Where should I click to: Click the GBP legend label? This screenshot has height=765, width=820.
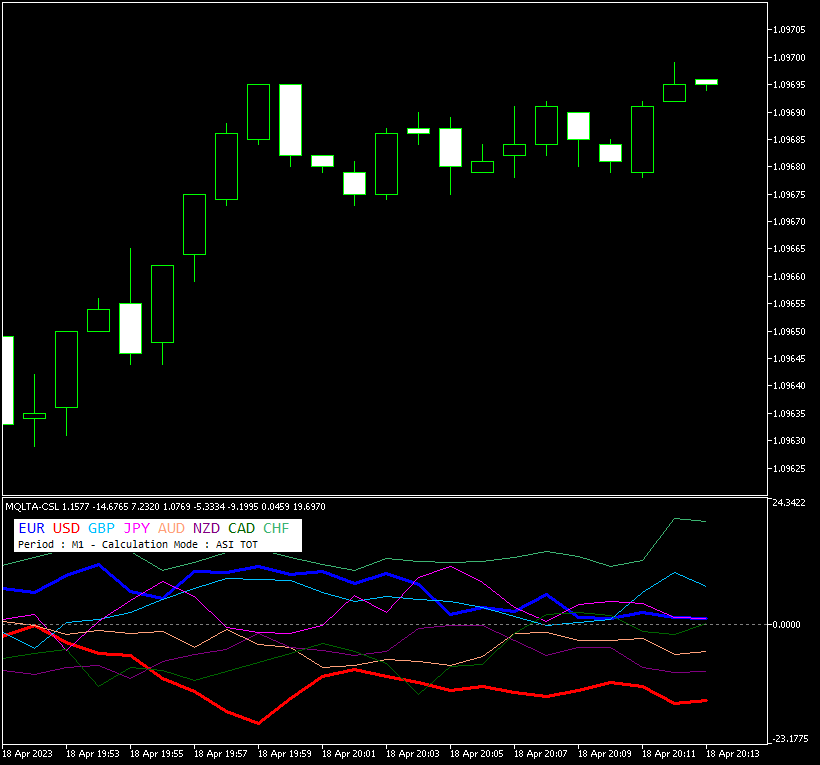(x=101, y=528)
